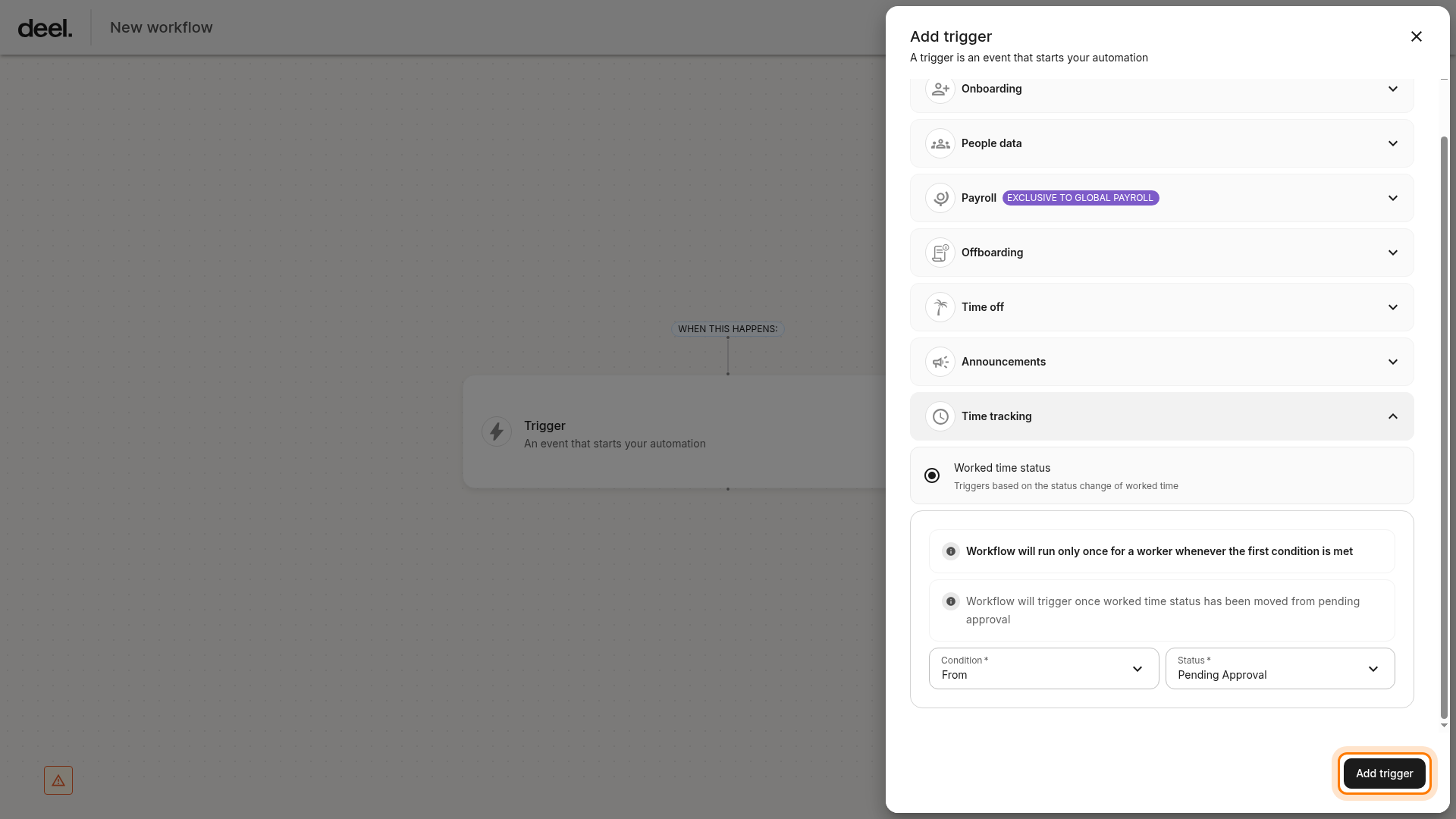Click the 'WHEN THIS HAPPENS:' label on canvas
The width and height of the screenshot is (1456, 819).
(x=727, y=329)
